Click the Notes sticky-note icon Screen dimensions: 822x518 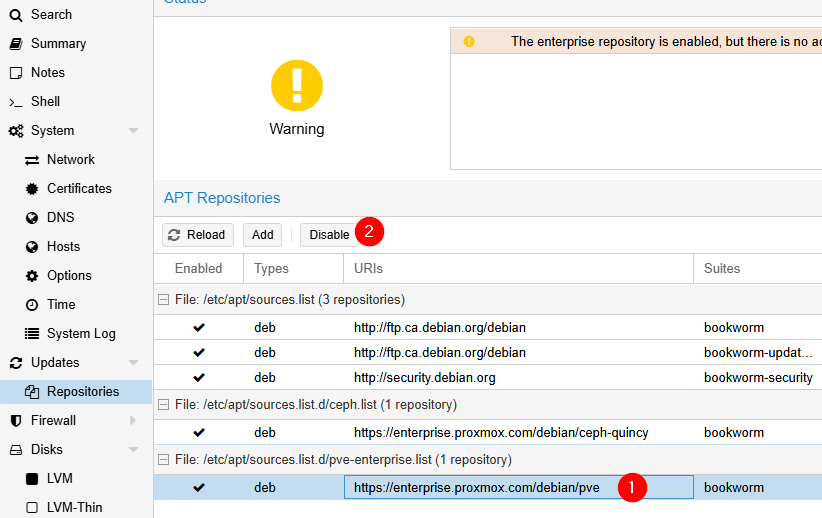pos(15,73)
